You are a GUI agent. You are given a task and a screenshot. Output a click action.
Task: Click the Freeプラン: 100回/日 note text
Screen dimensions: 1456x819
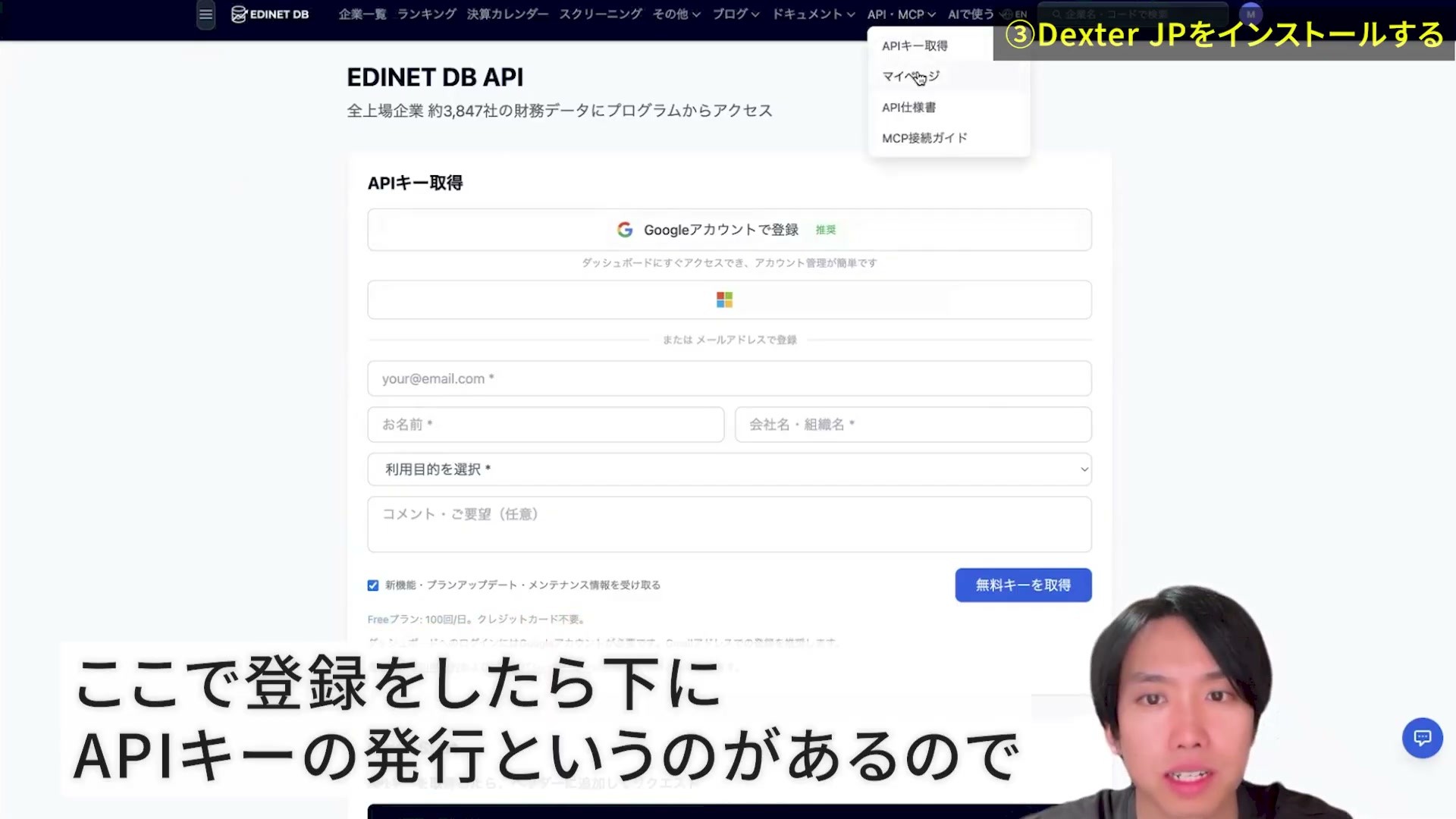476,620
